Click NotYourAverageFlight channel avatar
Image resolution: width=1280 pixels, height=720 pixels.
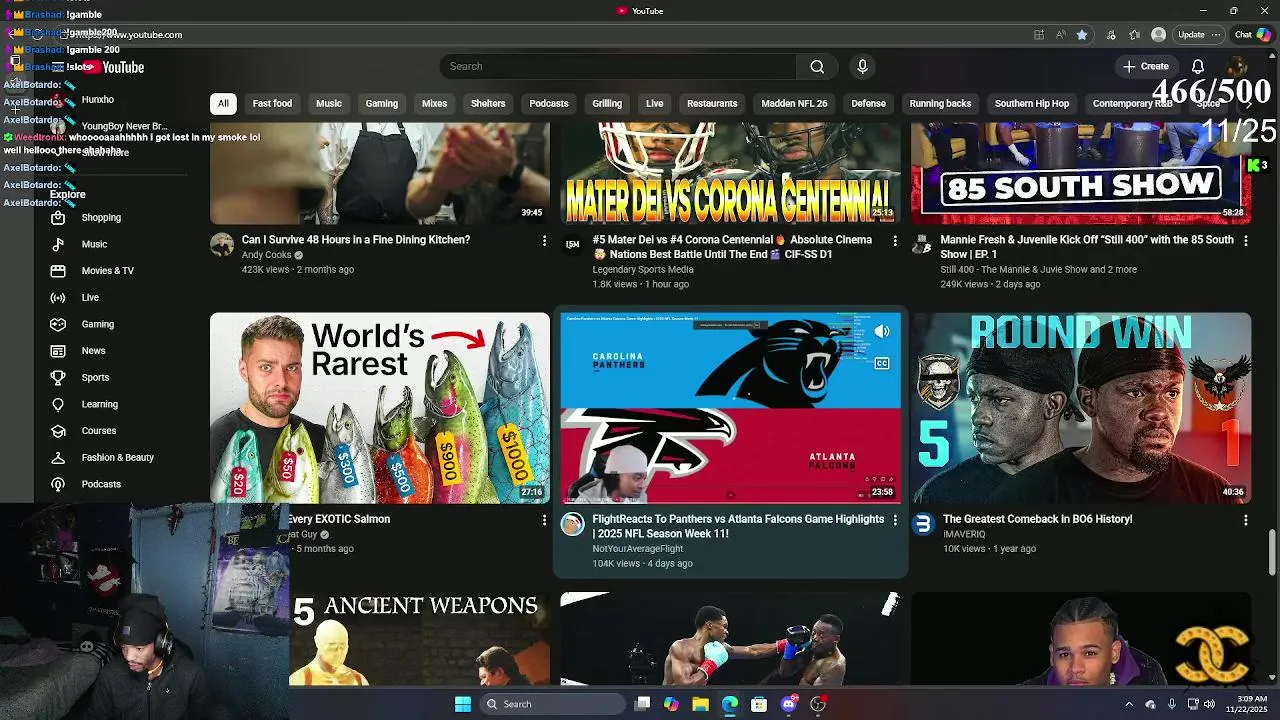pos(572,524)
